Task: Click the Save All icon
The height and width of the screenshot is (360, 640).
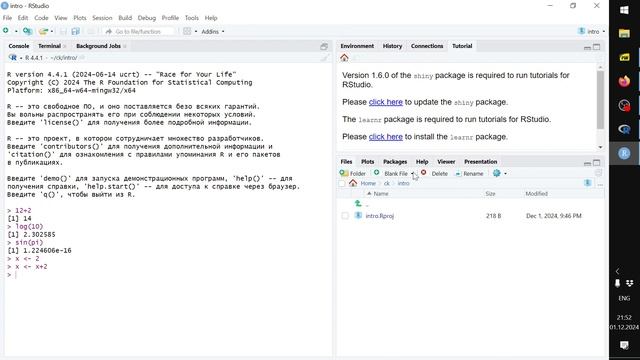Action: pyautogui.click(x=76, y=31)
